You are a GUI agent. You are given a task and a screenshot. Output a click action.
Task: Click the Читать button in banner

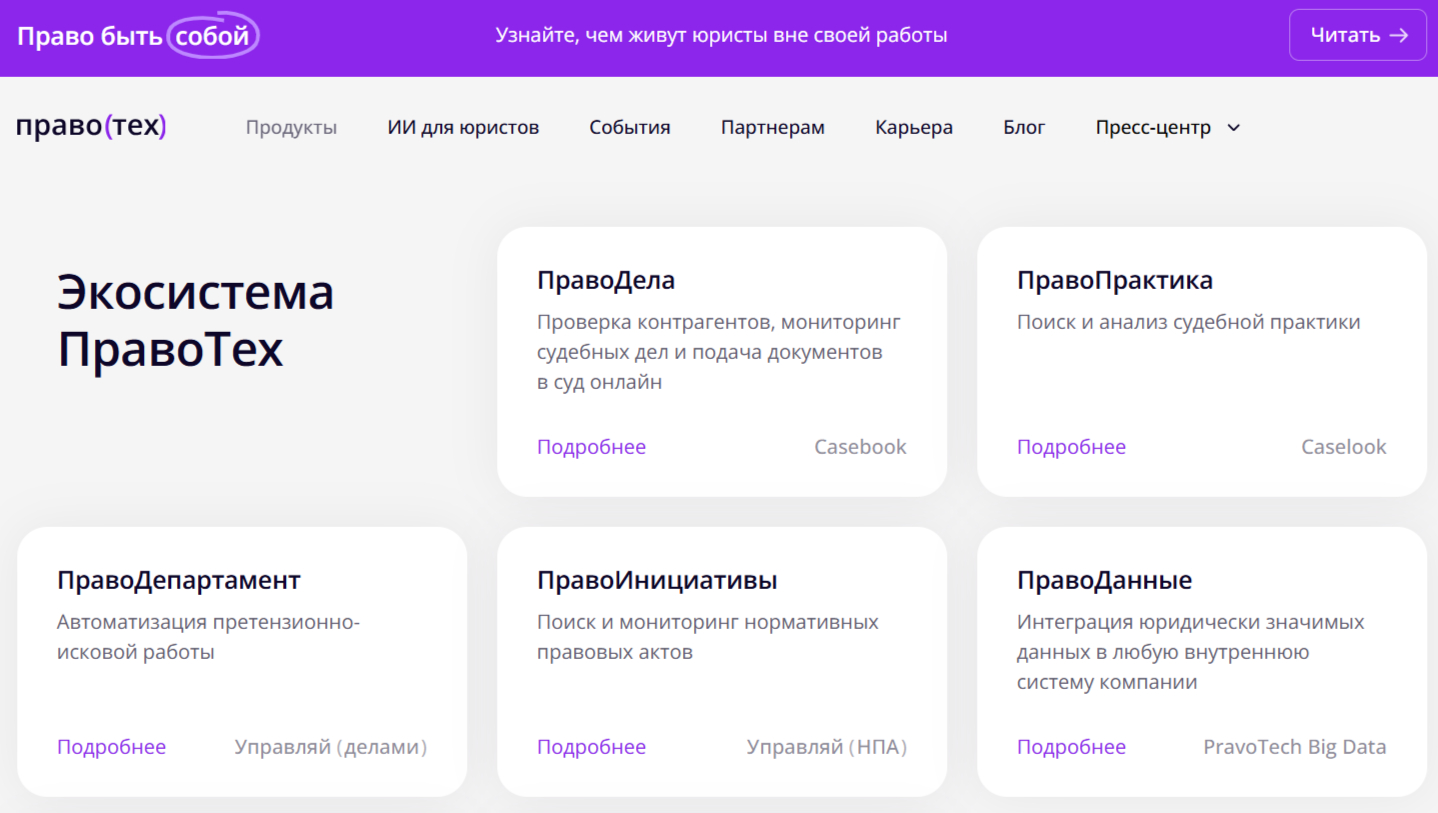1358,35
